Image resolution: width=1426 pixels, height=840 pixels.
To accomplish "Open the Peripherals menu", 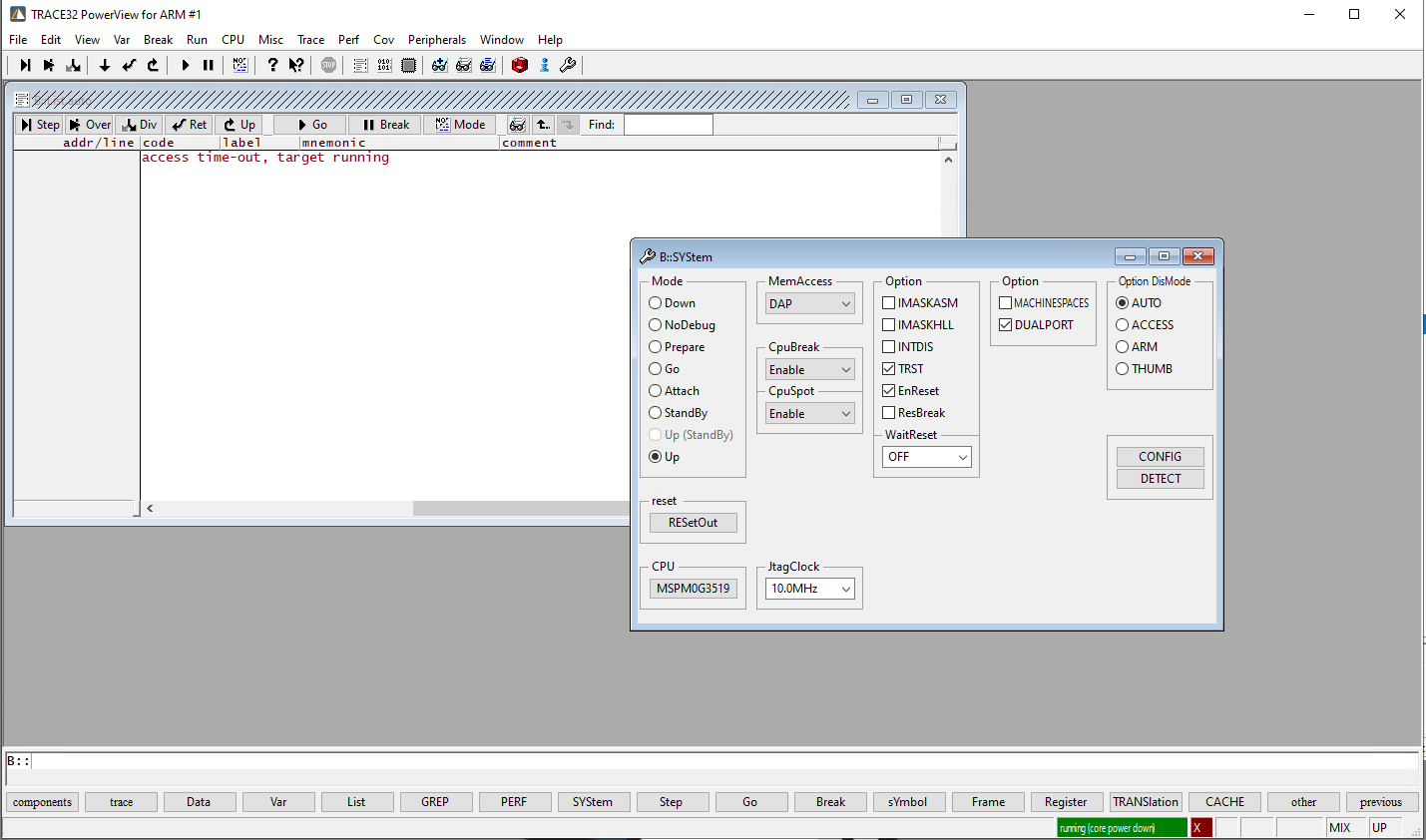I will pos(436,40).
